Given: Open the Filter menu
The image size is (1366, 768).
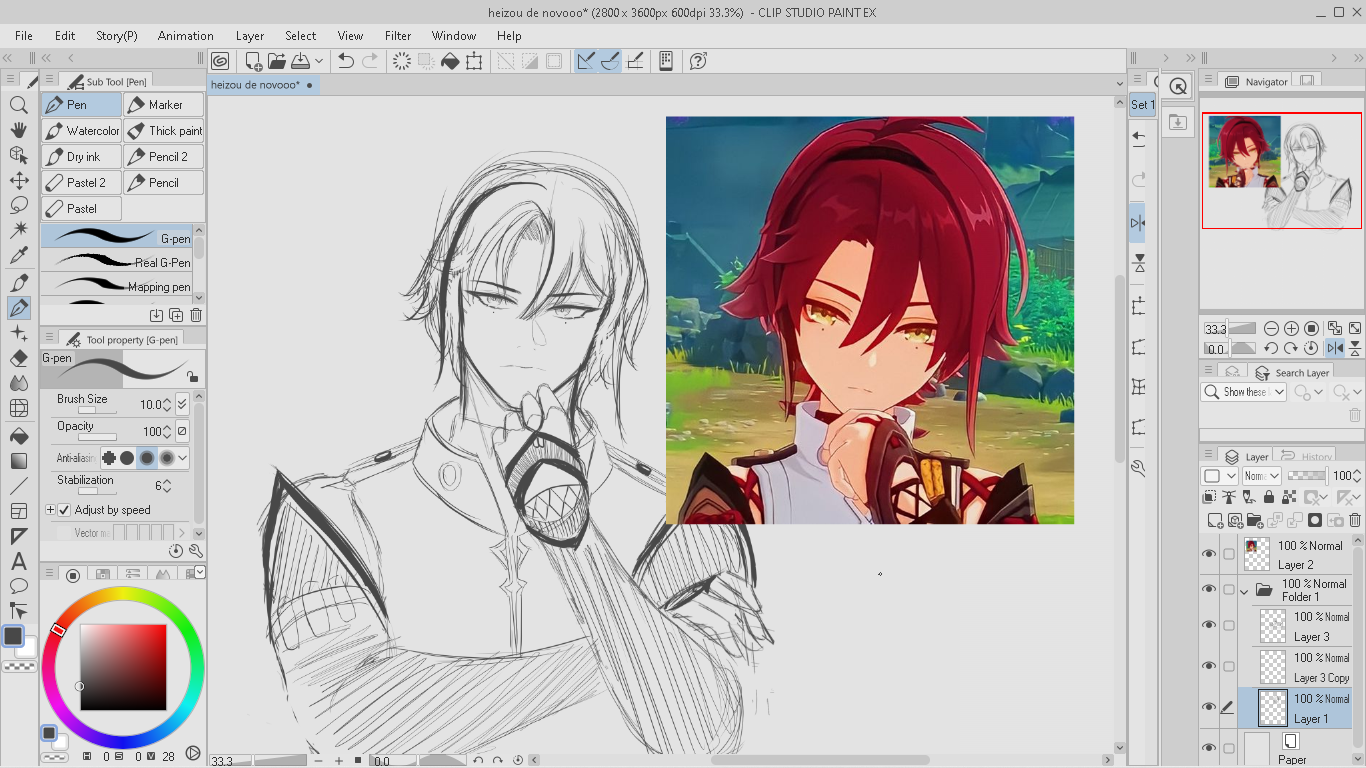Looking at the screenshot, I should [x=397, y=36].
